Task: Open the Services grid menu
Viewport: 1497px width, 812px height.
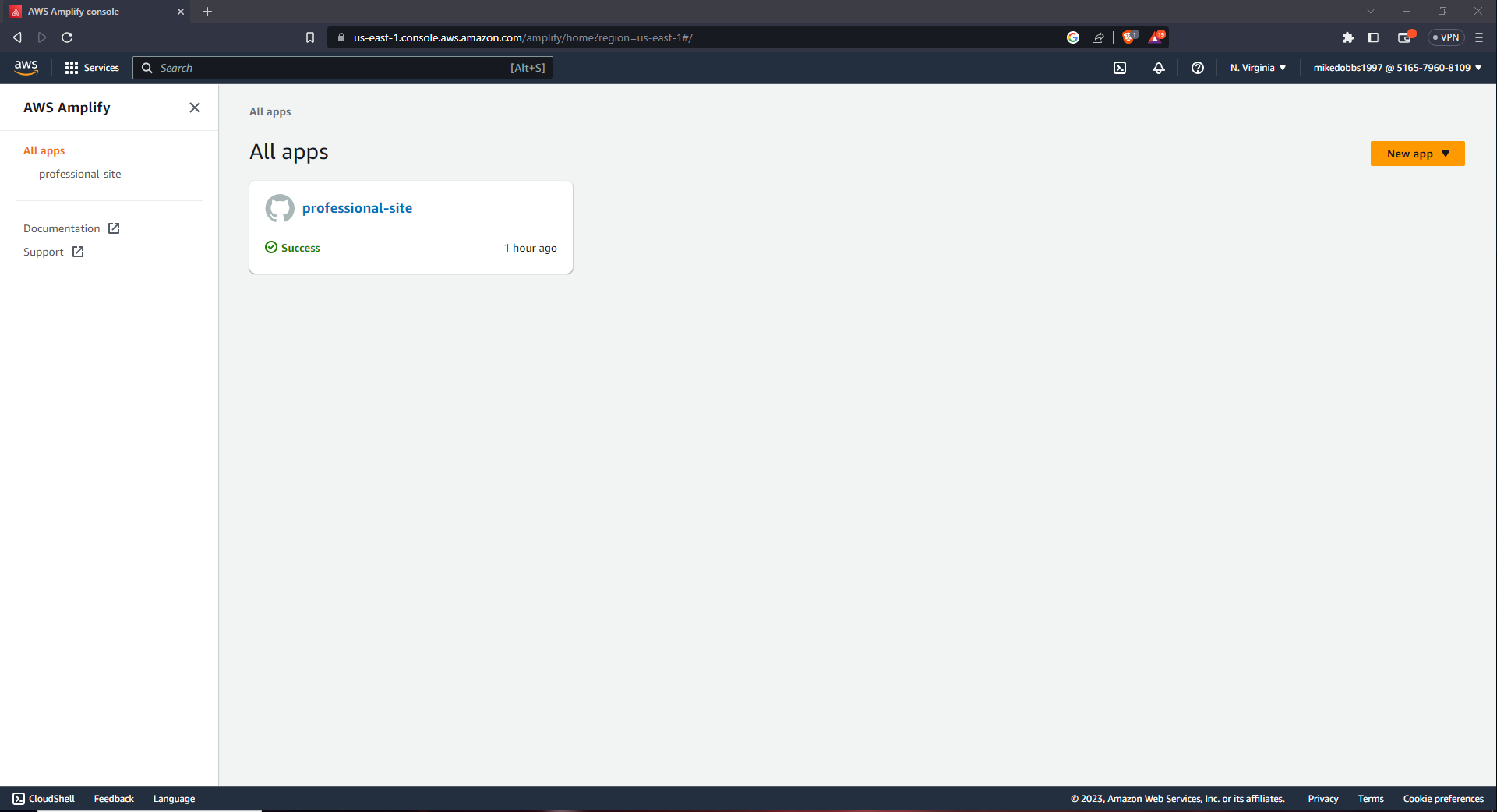Action: click(92, 68)
